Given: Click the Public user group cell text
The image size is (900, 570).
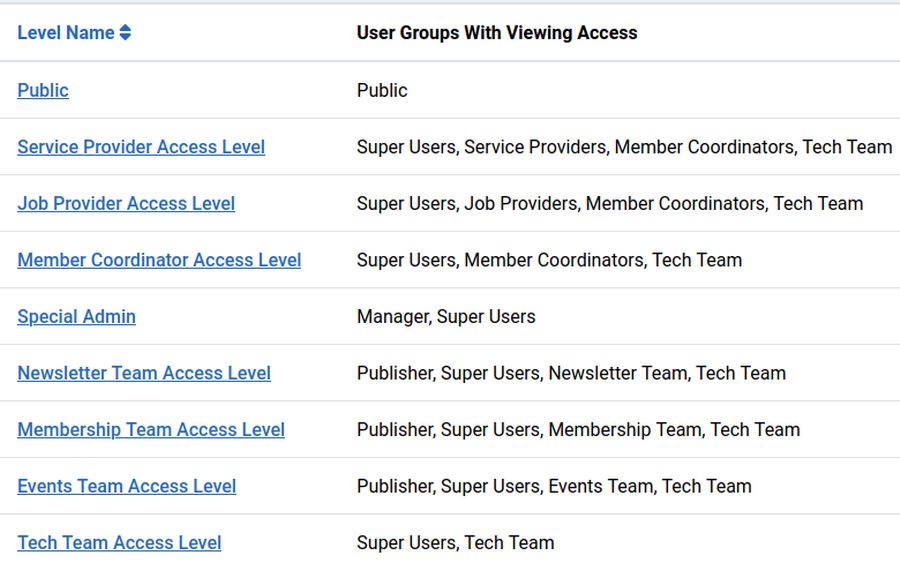Looking at the screenshot, I should pos(382,90).
